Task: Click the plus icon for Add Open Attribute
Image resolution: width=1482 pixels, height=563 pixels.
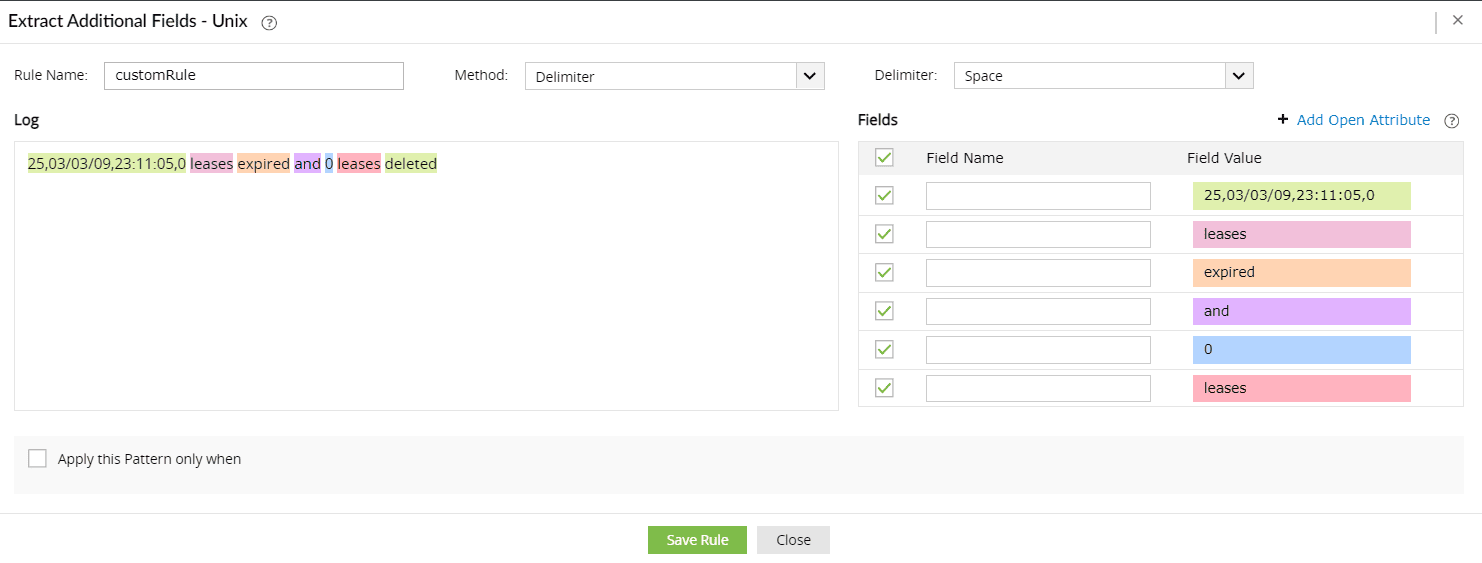Action: [1283, 120]
